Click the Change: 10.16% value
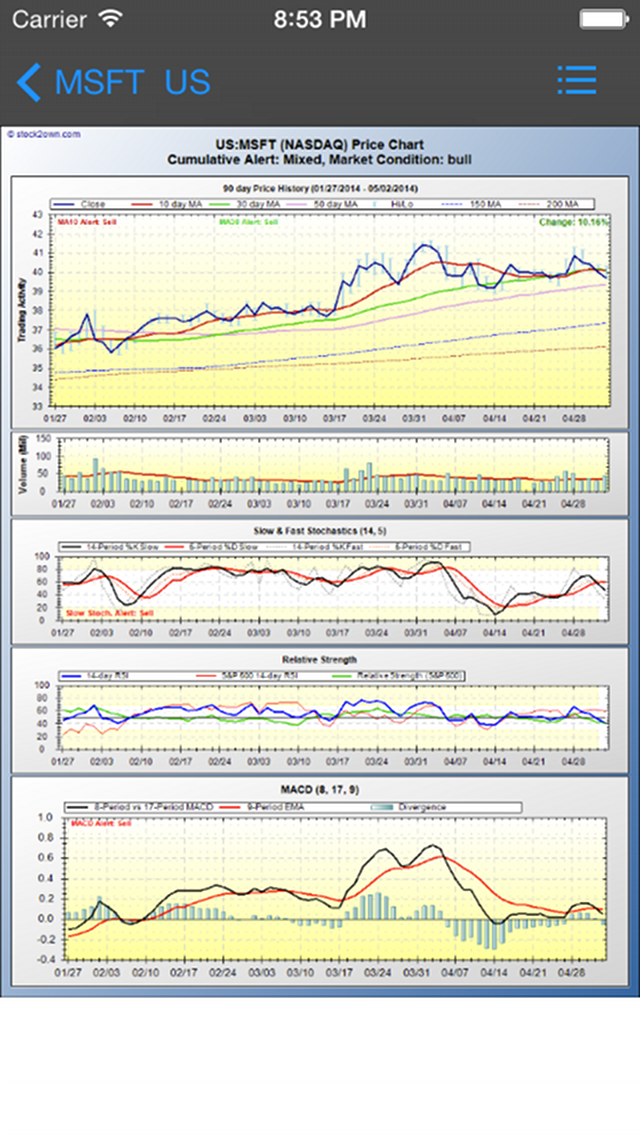The width and height of the screenshot is (640, 1136). point(574,222)
